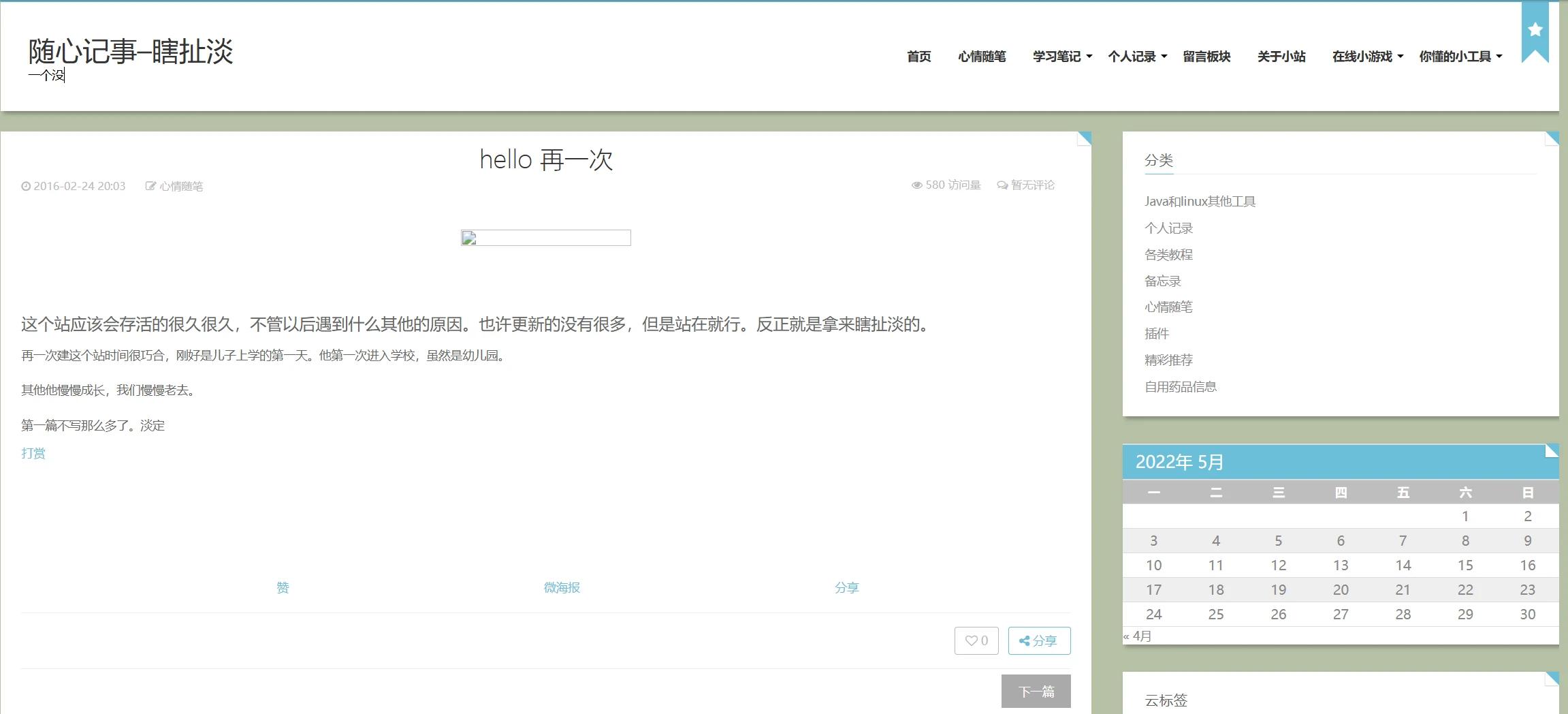Open the 留言板块 navigation item
This screenshot has height=714, width=1568.
coord(1206,57)
